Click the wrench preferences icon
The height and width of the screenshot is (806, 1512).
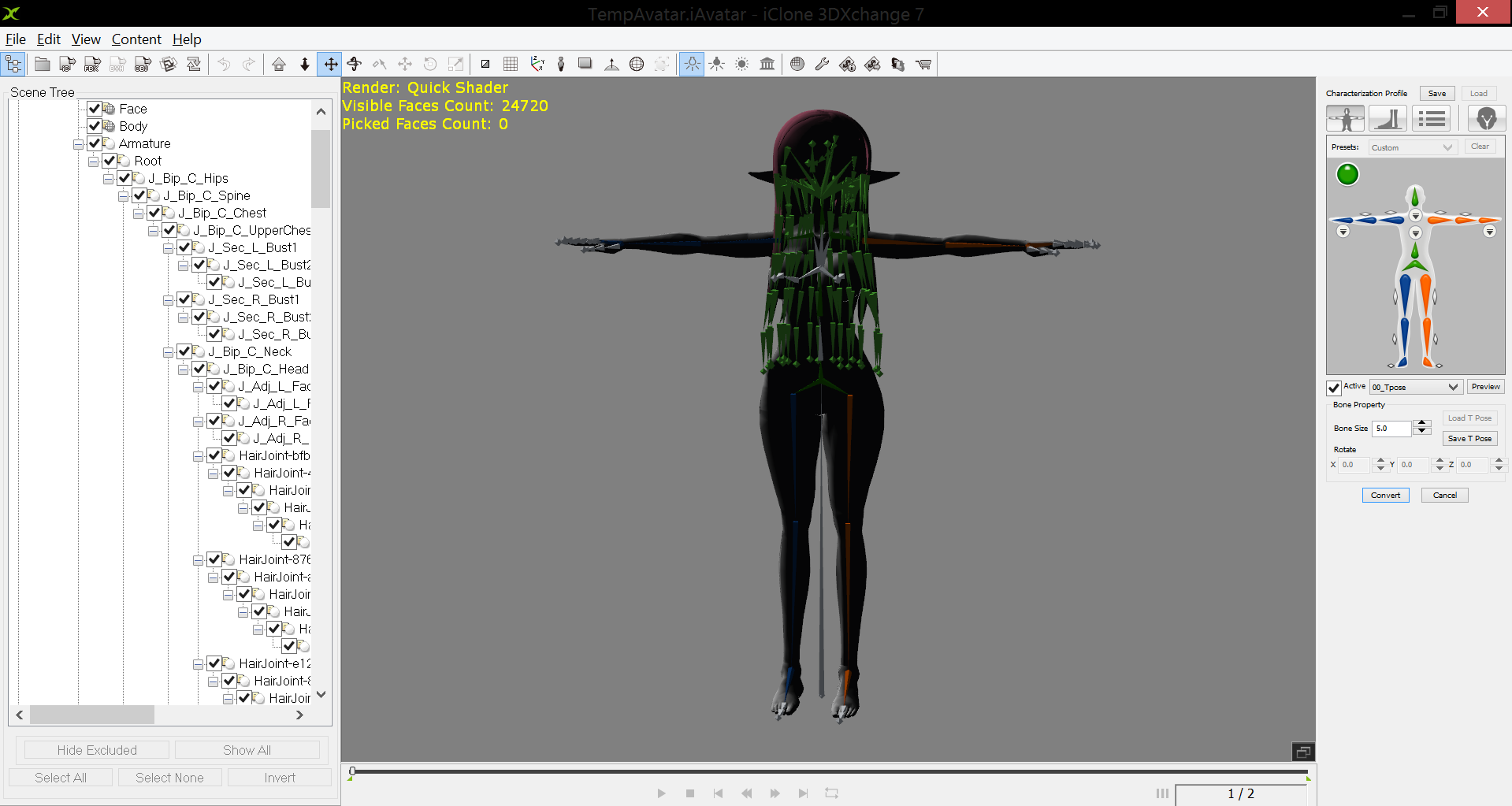click(822, 65)
